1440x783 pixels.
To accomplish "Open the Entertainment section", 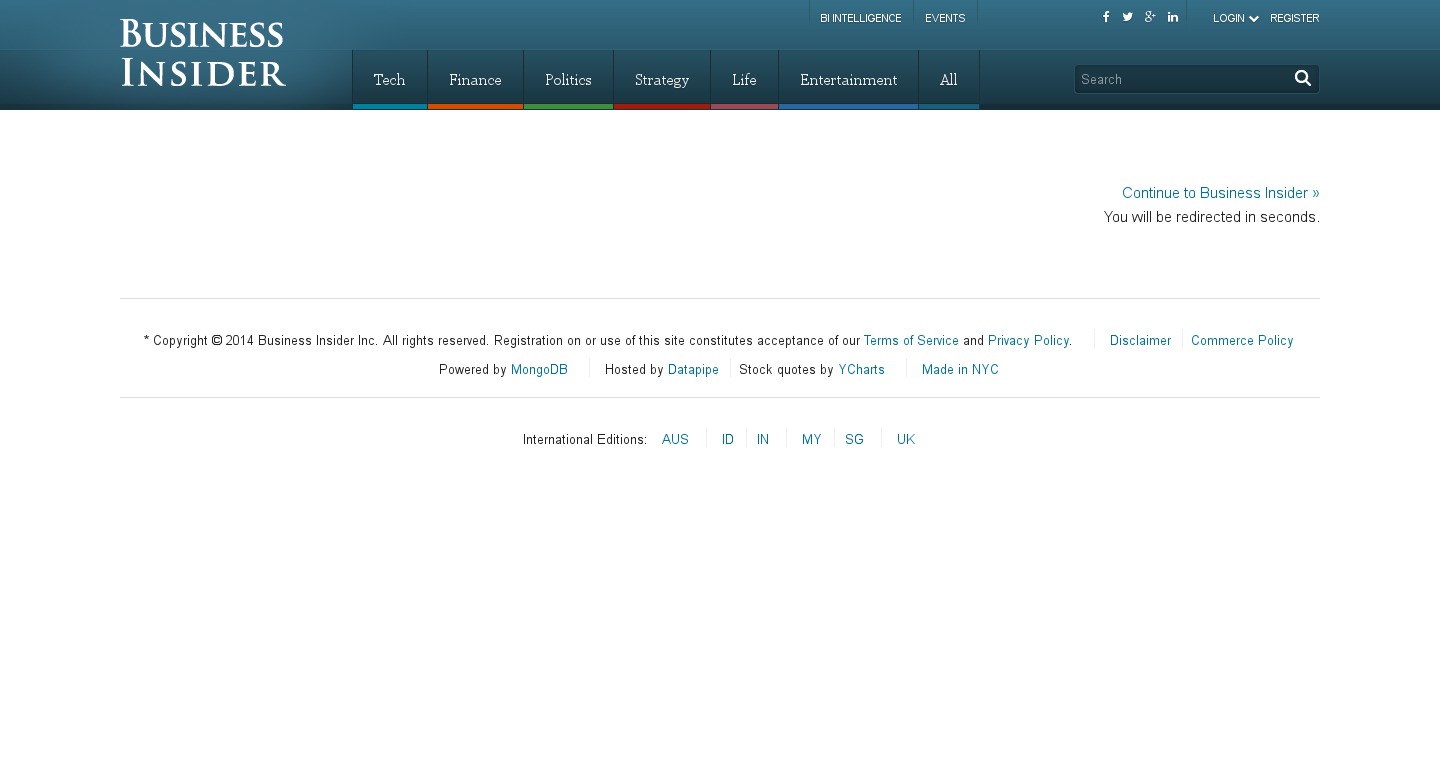I will pos(848,80).
